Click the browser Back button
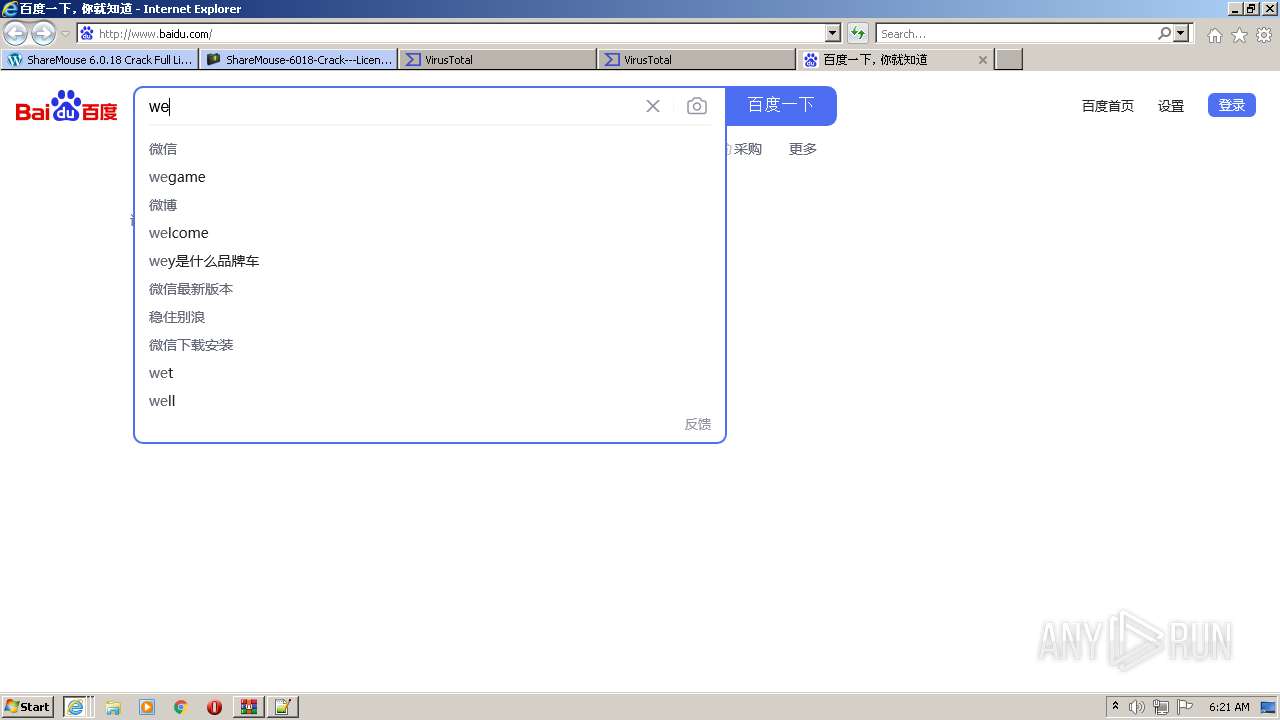Viewport: 1280px width, 720px height. (15, 33)
